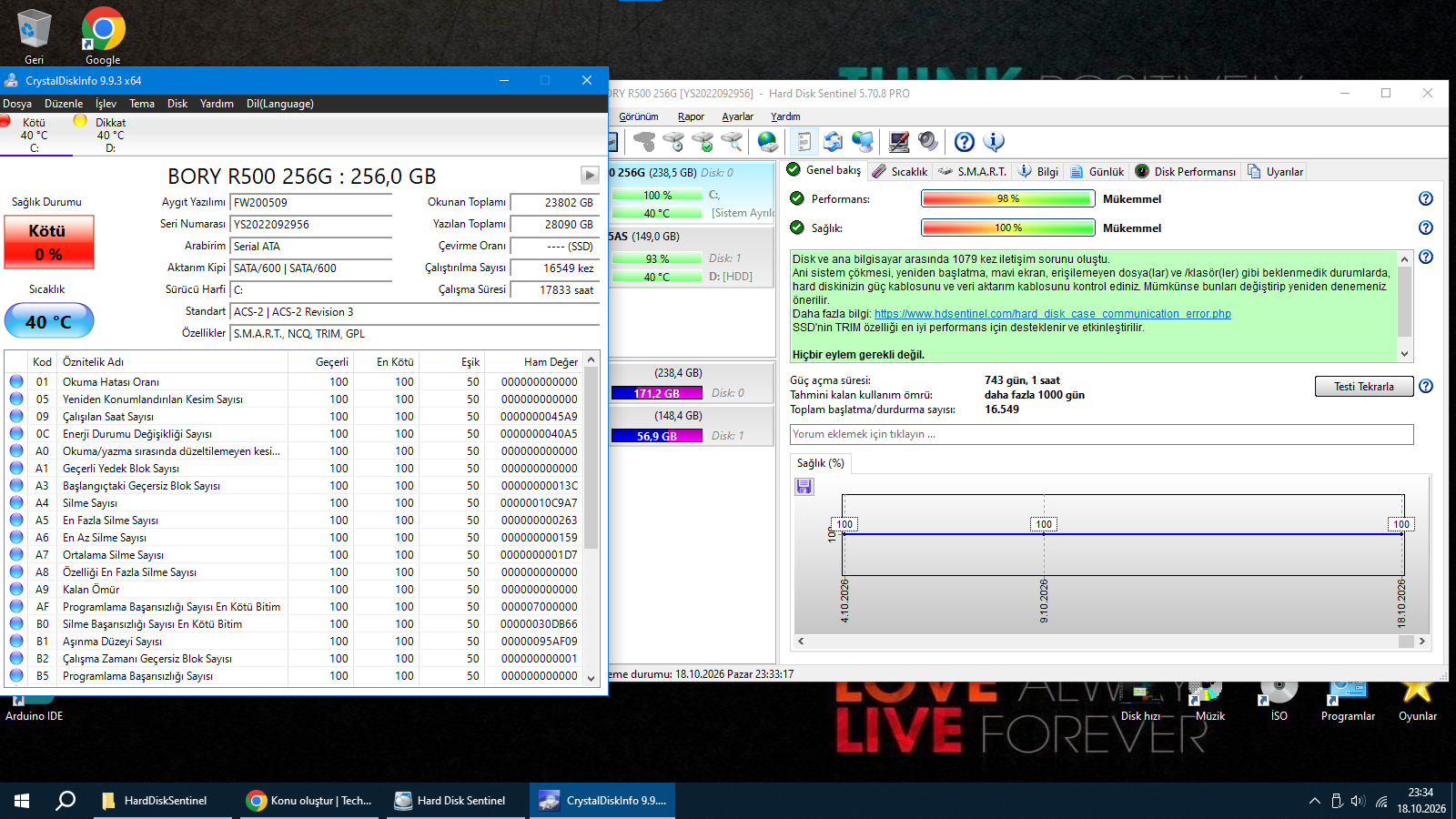Click help icon beside Testi Tekrarla button

click(1426, 386)
